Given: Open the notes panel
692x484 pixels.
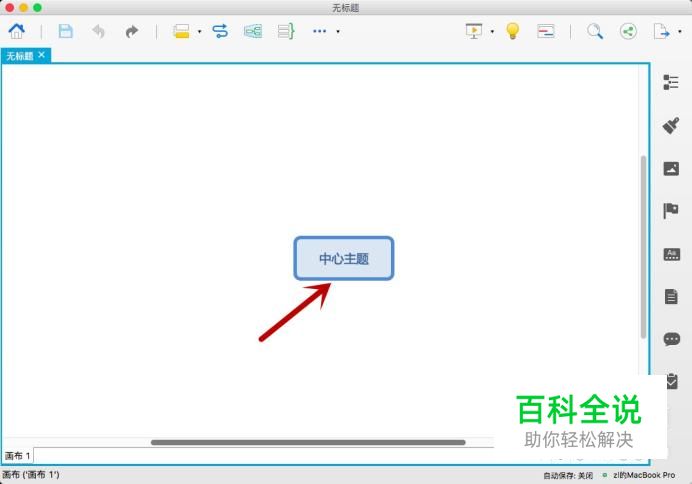Looking at the screenshot, I should pos(671,296).
